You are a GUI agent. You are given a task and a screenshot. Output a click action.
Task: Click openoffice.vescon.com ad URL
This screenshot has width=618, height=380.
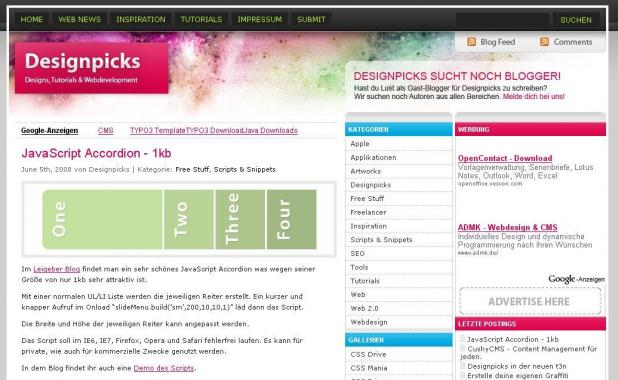[x=490, y=184]
